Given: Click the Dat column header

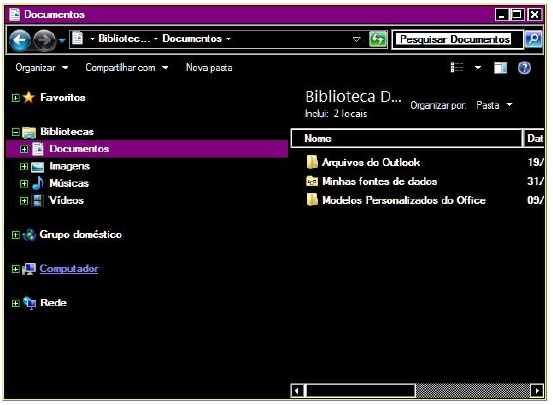Looking at the screenshot, I should point(534,138).
